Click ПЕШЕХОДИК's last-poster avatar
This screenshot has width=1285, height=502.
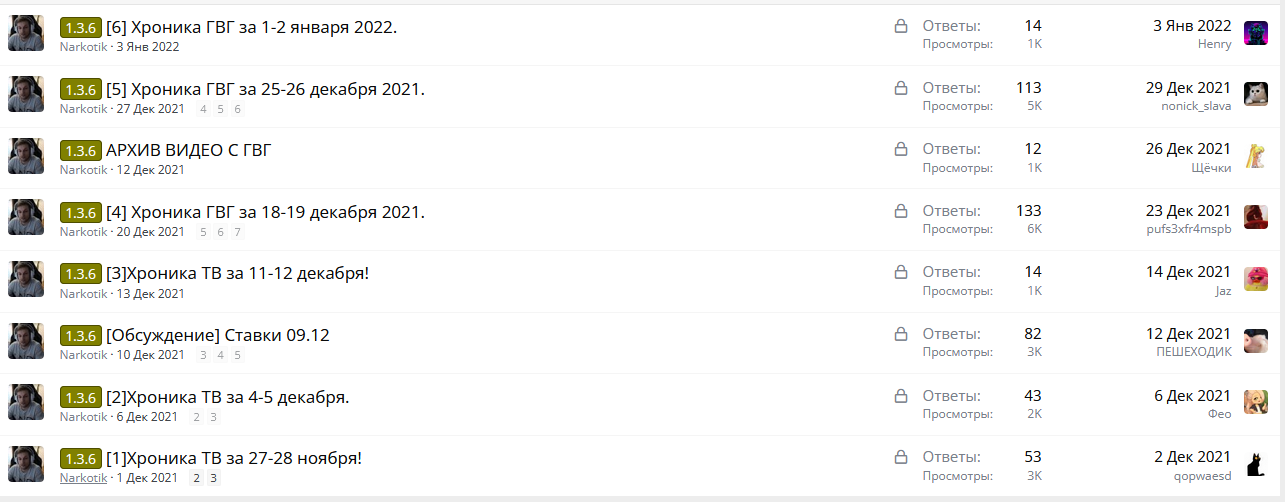click(1256, 341)
